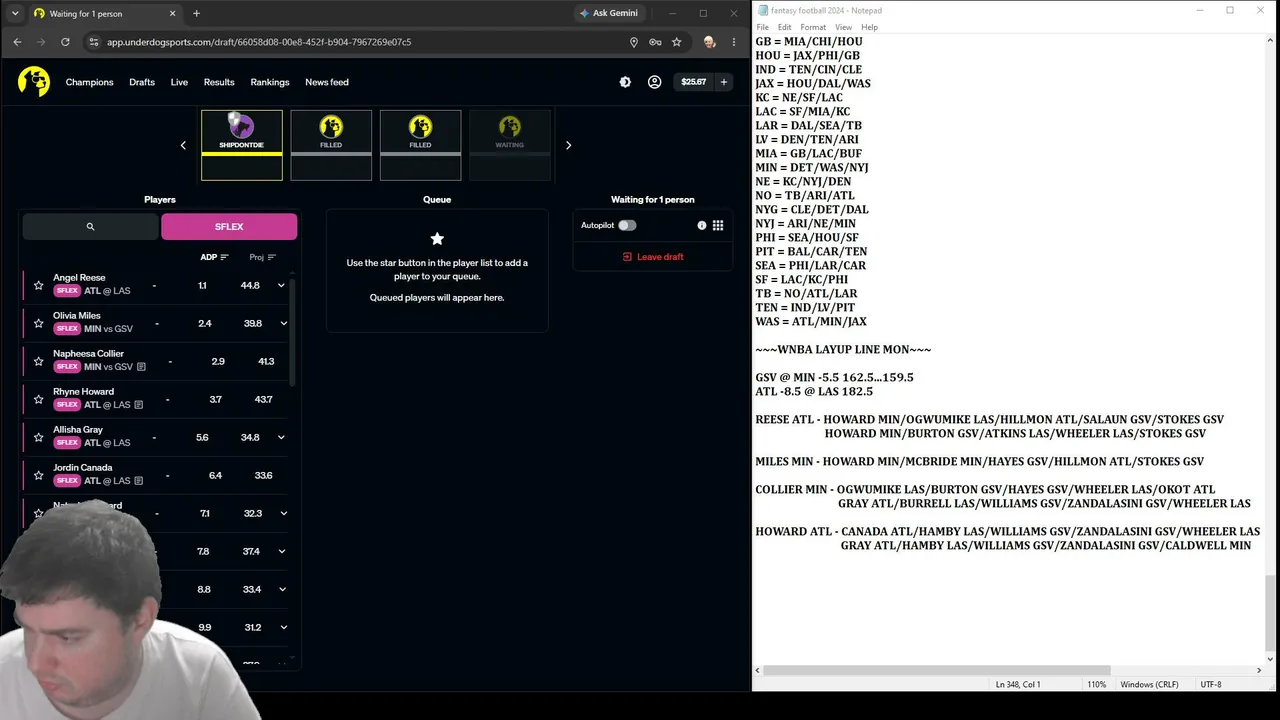Click the Chrome address bar URL
The image size is (1280, 720).
click(259, 42)
